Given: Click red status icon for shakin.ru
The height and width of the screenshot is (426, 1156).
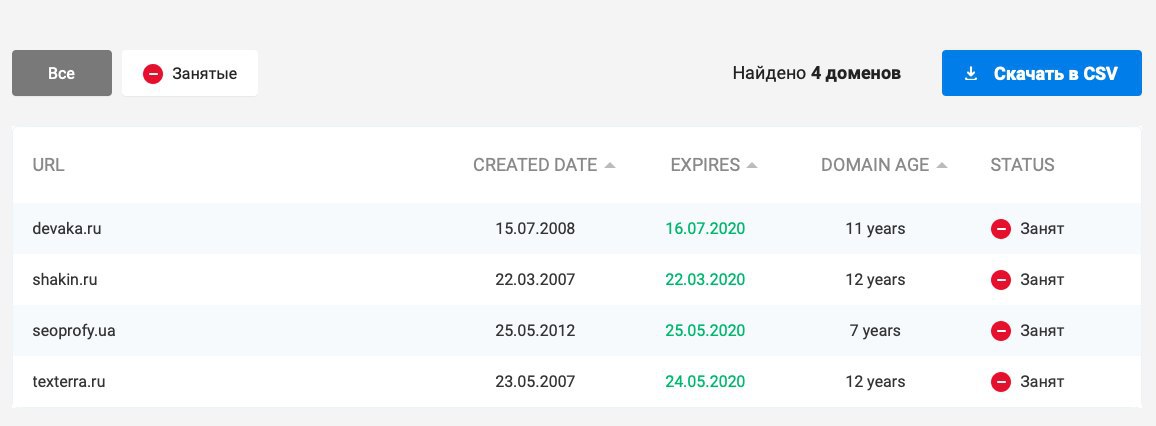Looking at the screenshot, I should pos(1000,280).
